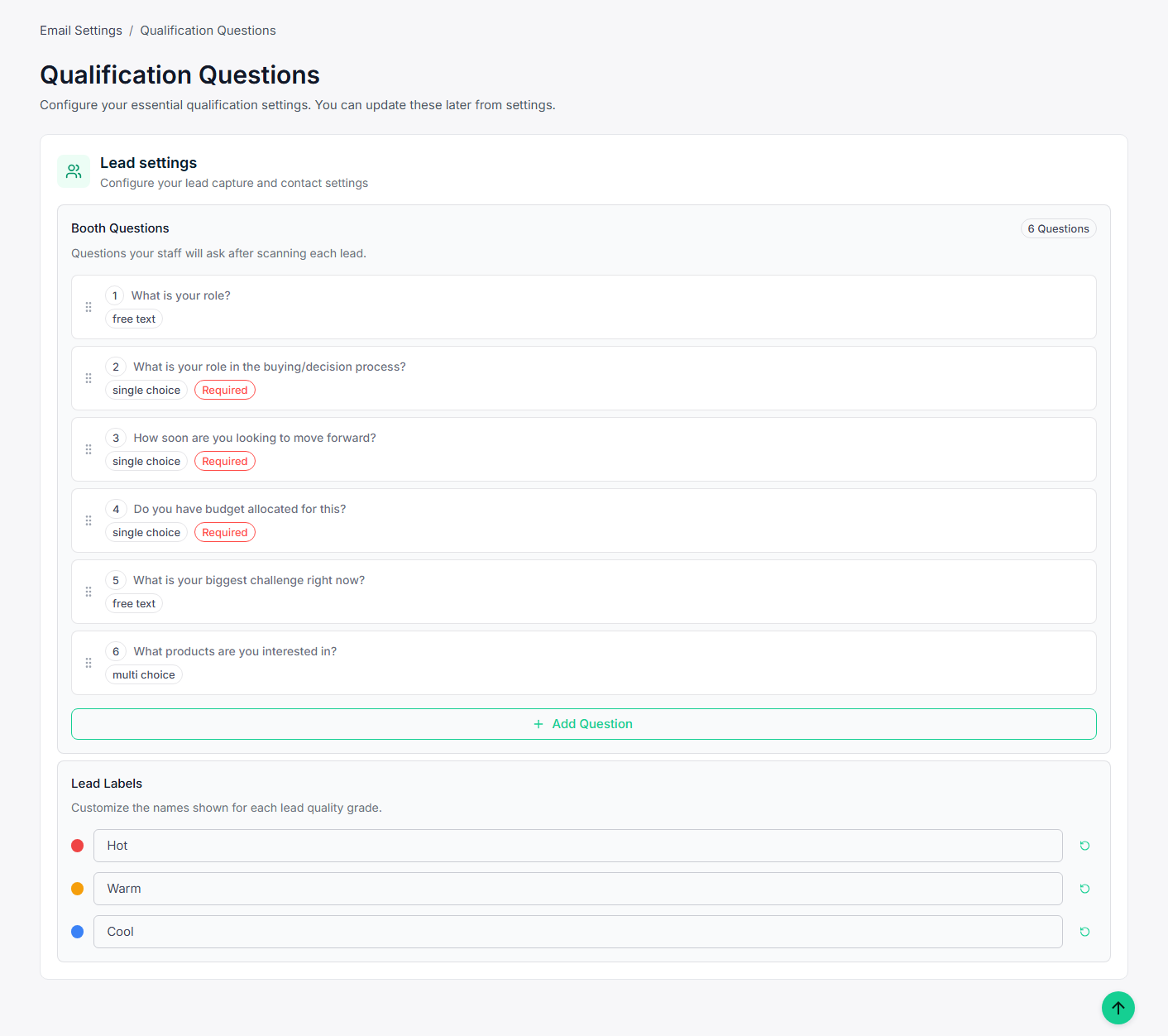The image size is (1168, 1036).
Task: Click Required badge on 'How soon' question
Action: (225, 462)
